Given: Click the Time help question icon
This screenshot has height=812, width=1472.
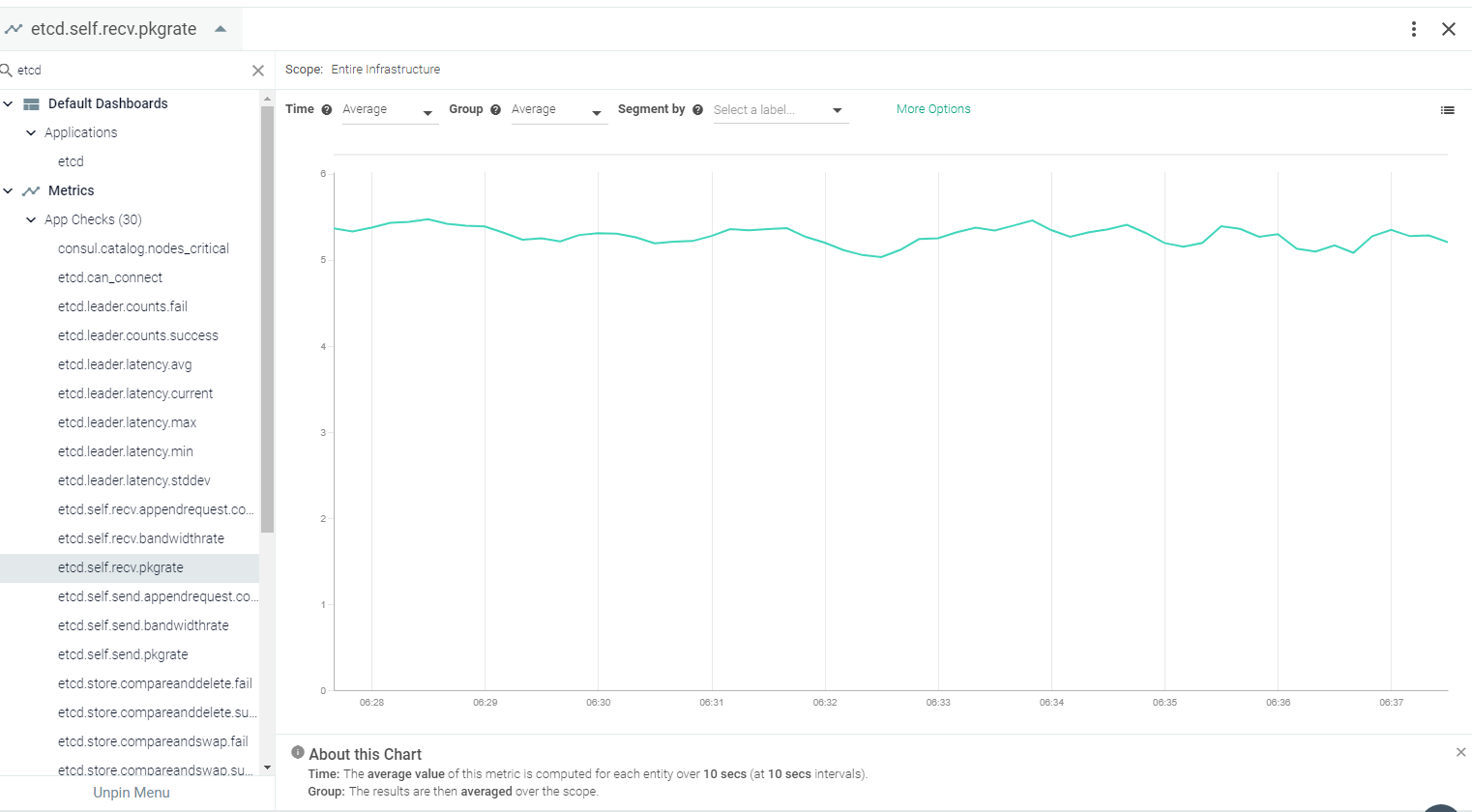Looking at the screenshot, I should (x=327, y=110).
